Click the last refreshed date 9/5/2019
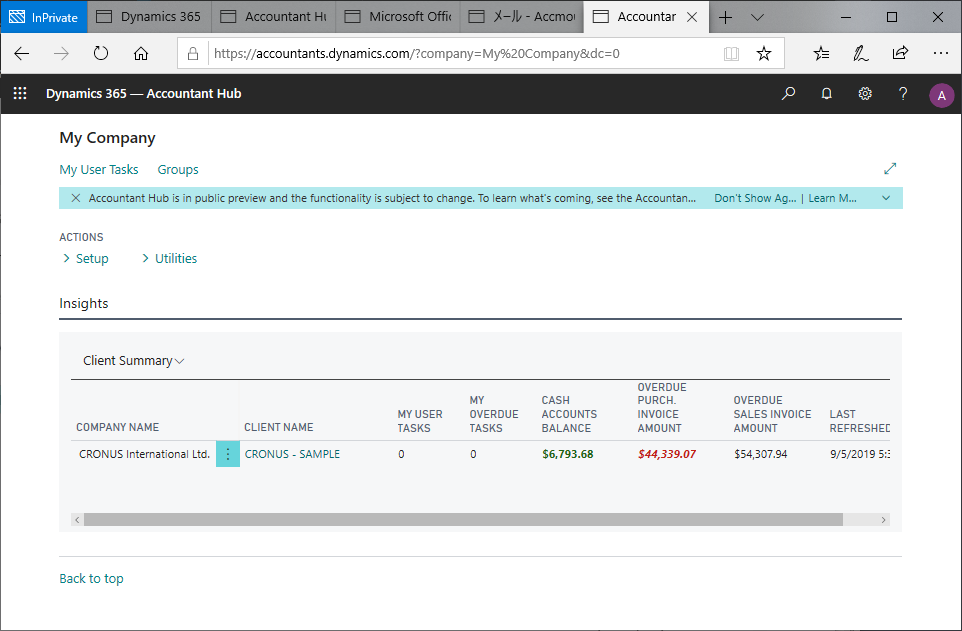The width and height of the screenshot is (962, 631). 860,454
